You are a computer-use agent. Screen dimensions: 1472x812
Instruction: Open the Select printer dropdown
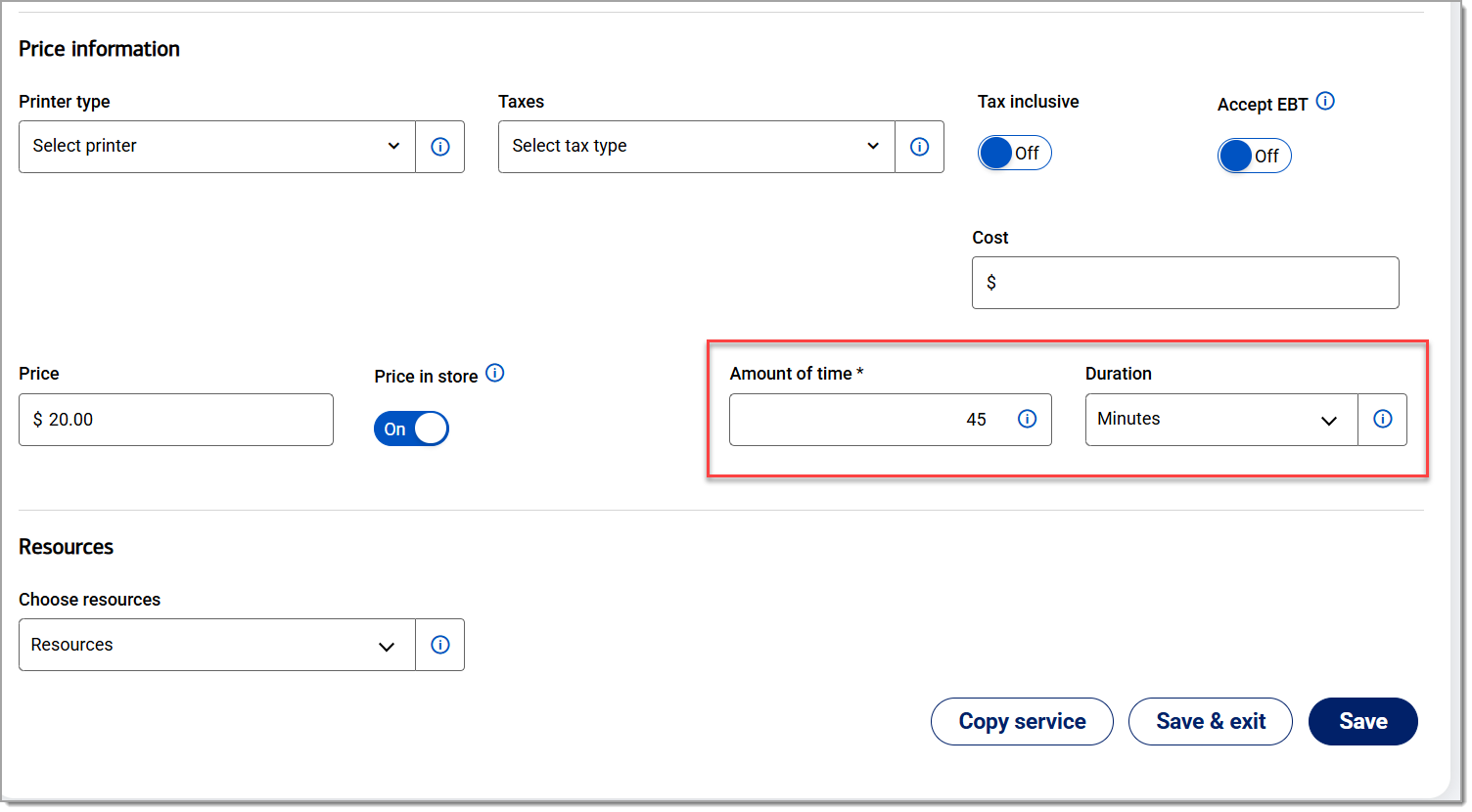click(x=217, y=147)
